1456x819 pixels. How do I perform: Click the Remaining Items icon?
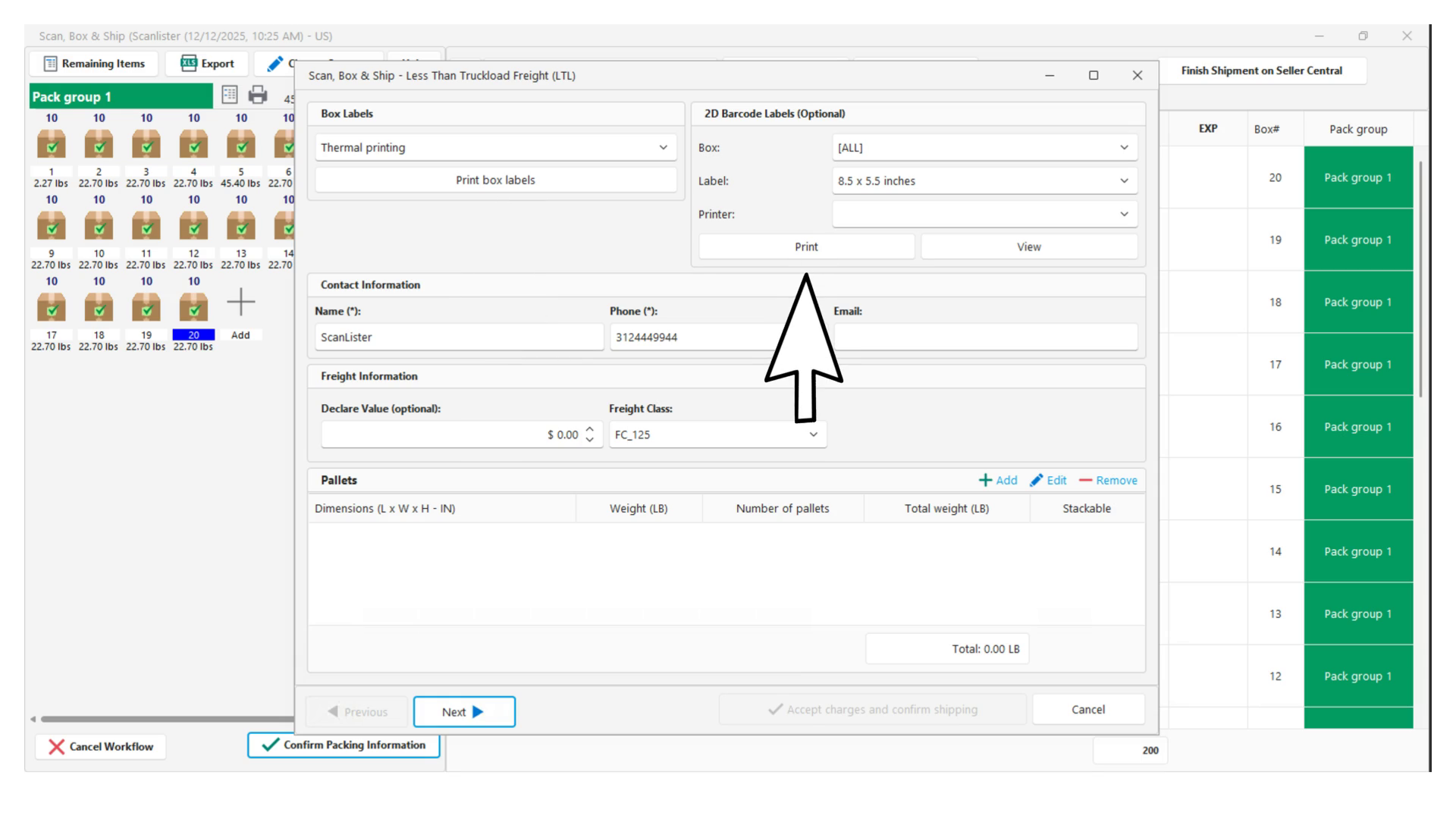50,64
